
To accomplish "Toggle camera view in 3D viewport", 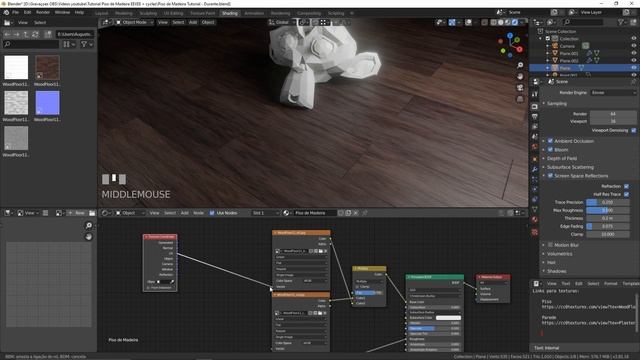I will point(520,88).
